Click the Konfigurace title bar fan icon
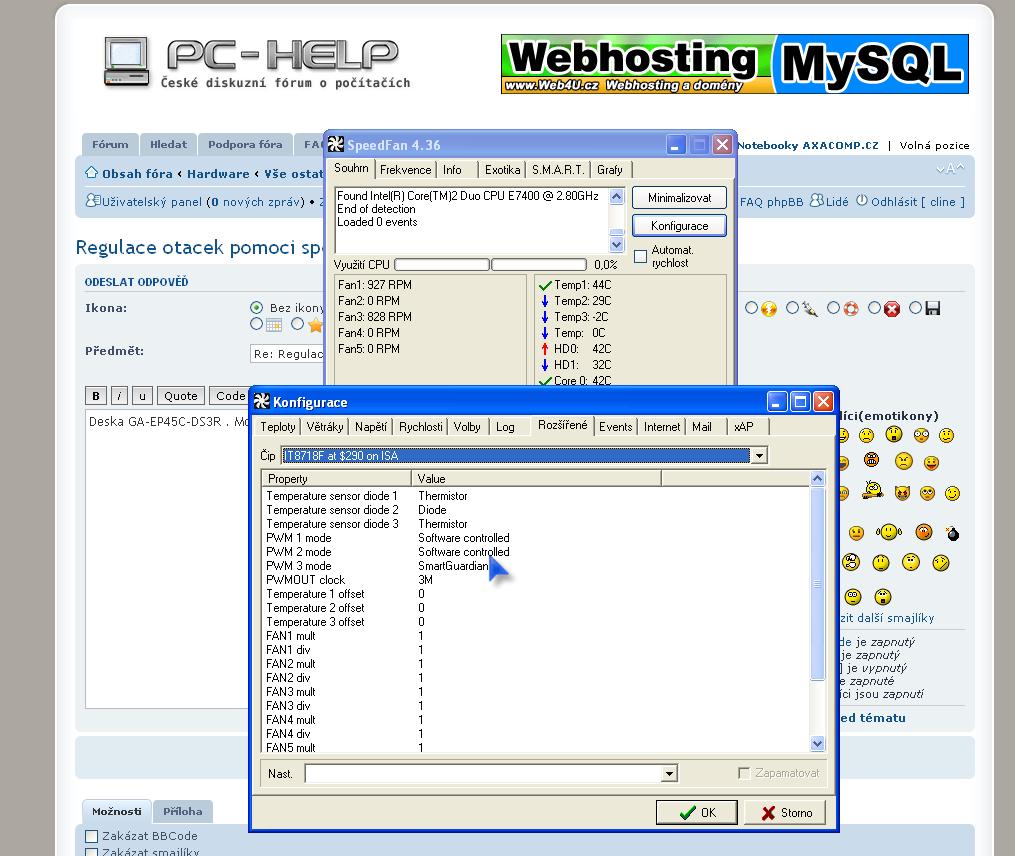This screenshot has height=856, width=1015. pos(262,401)
